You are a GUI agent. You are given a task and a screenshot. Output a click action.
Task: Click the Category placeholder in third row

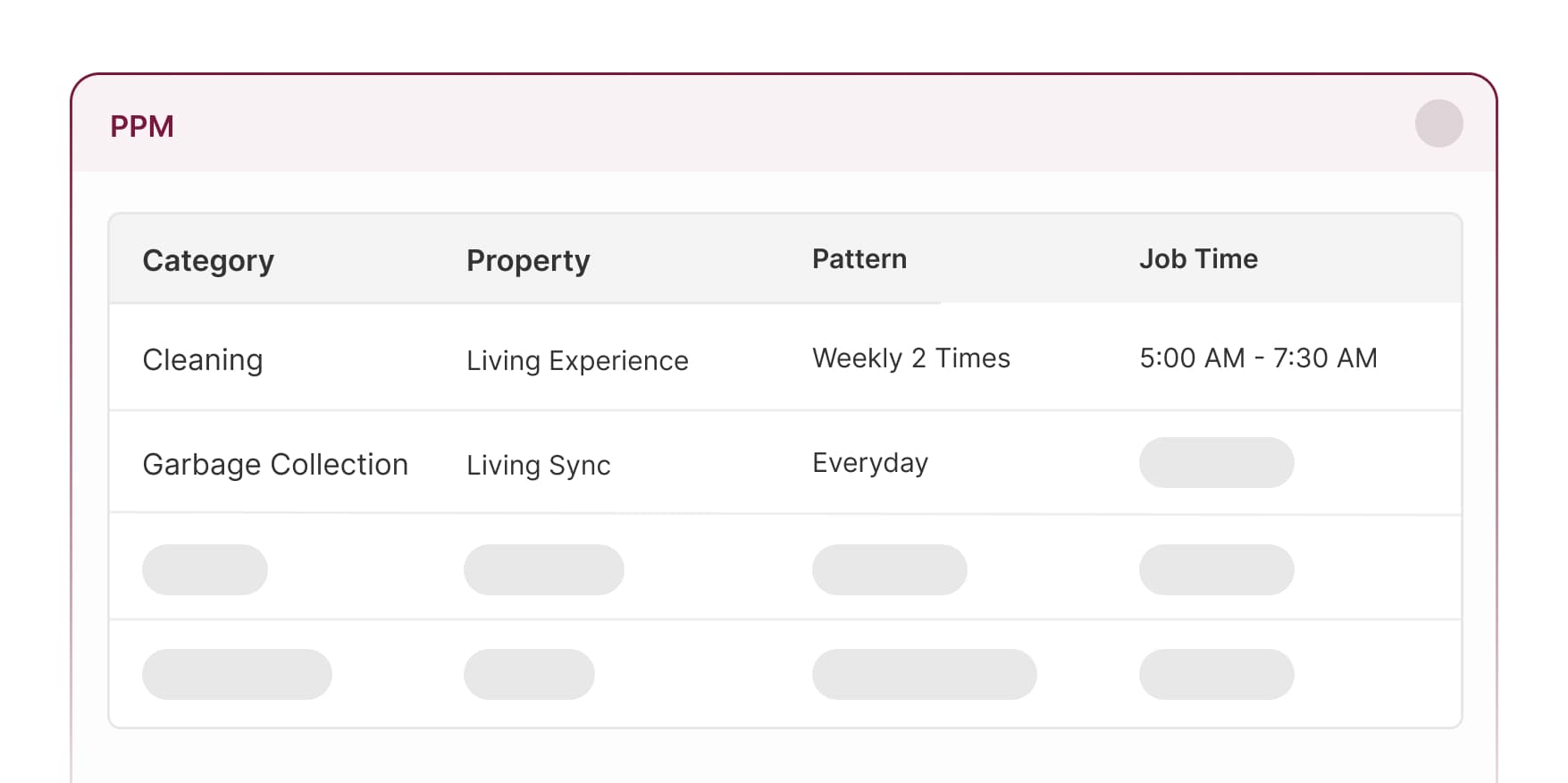pyautogui.click(x=205, y=569)
